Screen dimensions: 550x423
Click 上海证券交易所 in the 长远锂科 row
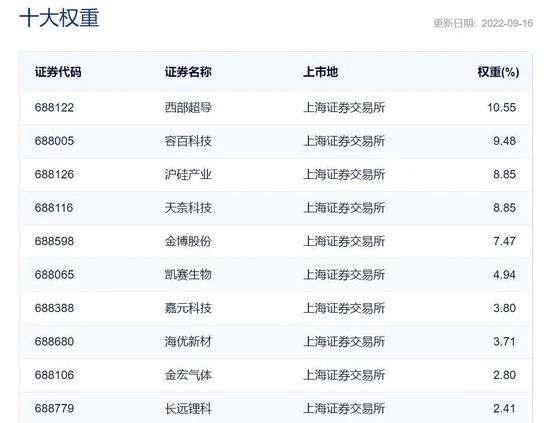pyautogui.click(x=344, y=409)
